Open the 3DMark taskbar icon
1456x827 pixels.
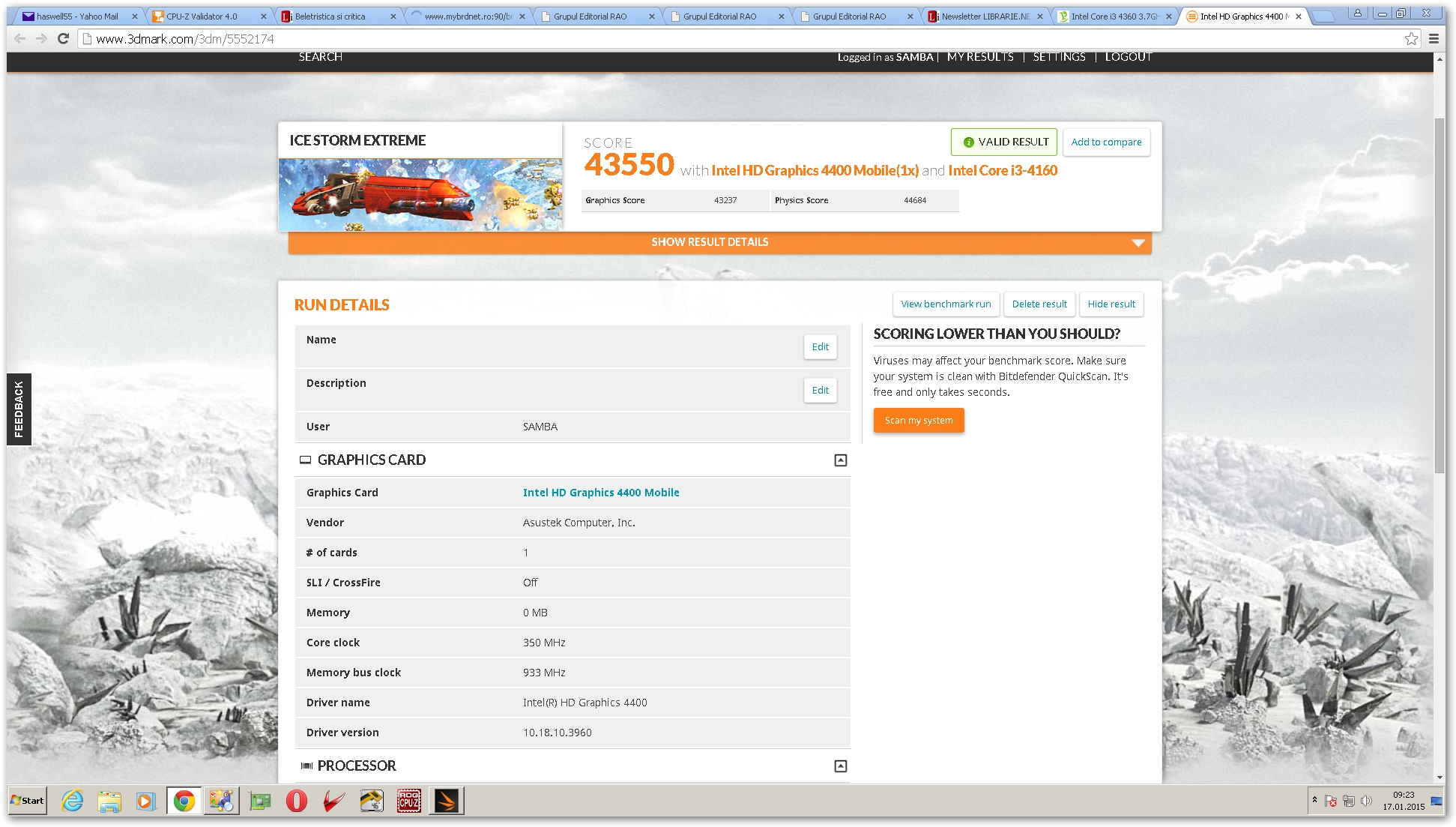pos(447,801)
